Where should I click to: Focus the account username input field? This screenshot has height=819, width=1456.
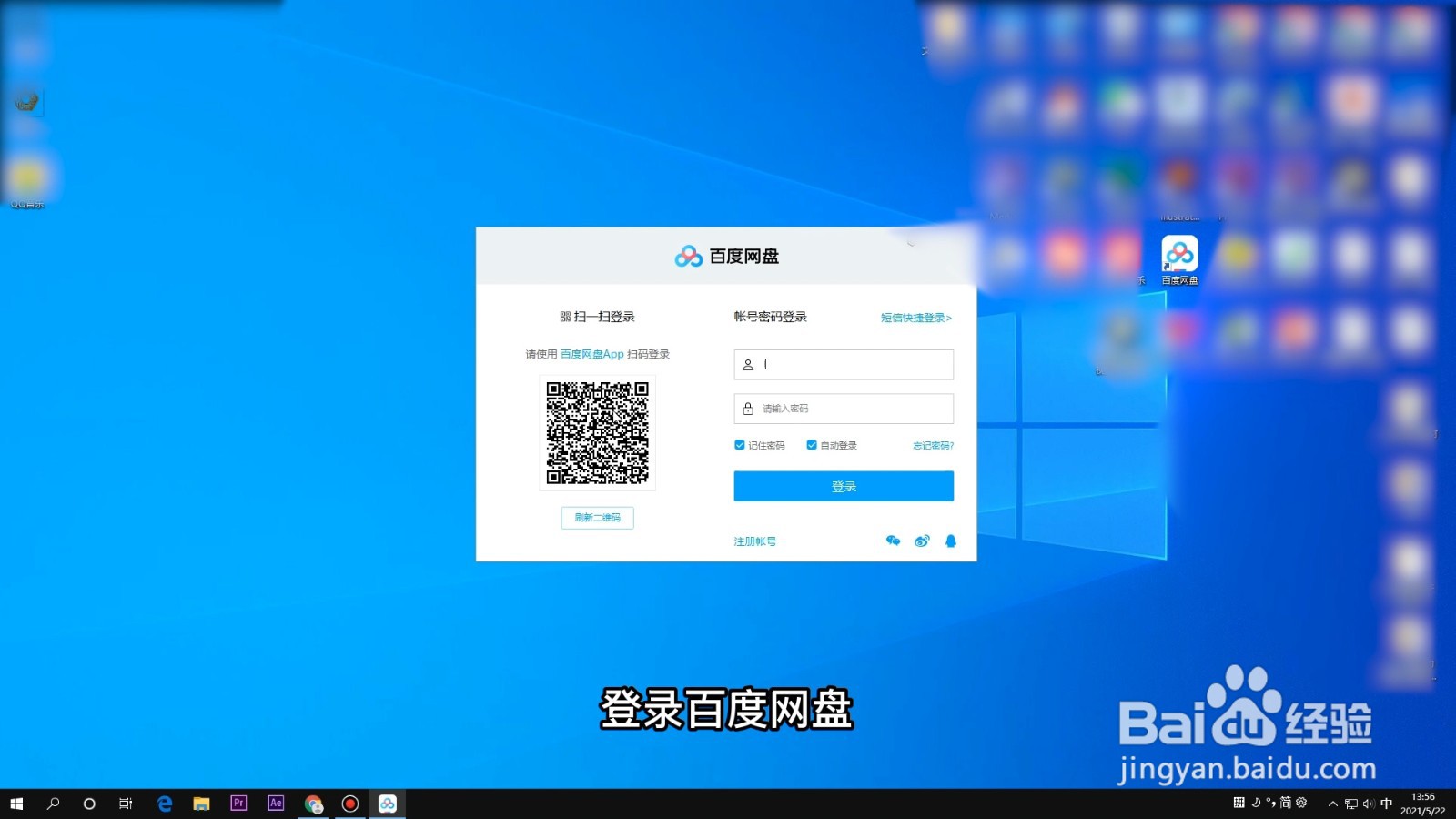pyautogui.click(x=844, y=365)
